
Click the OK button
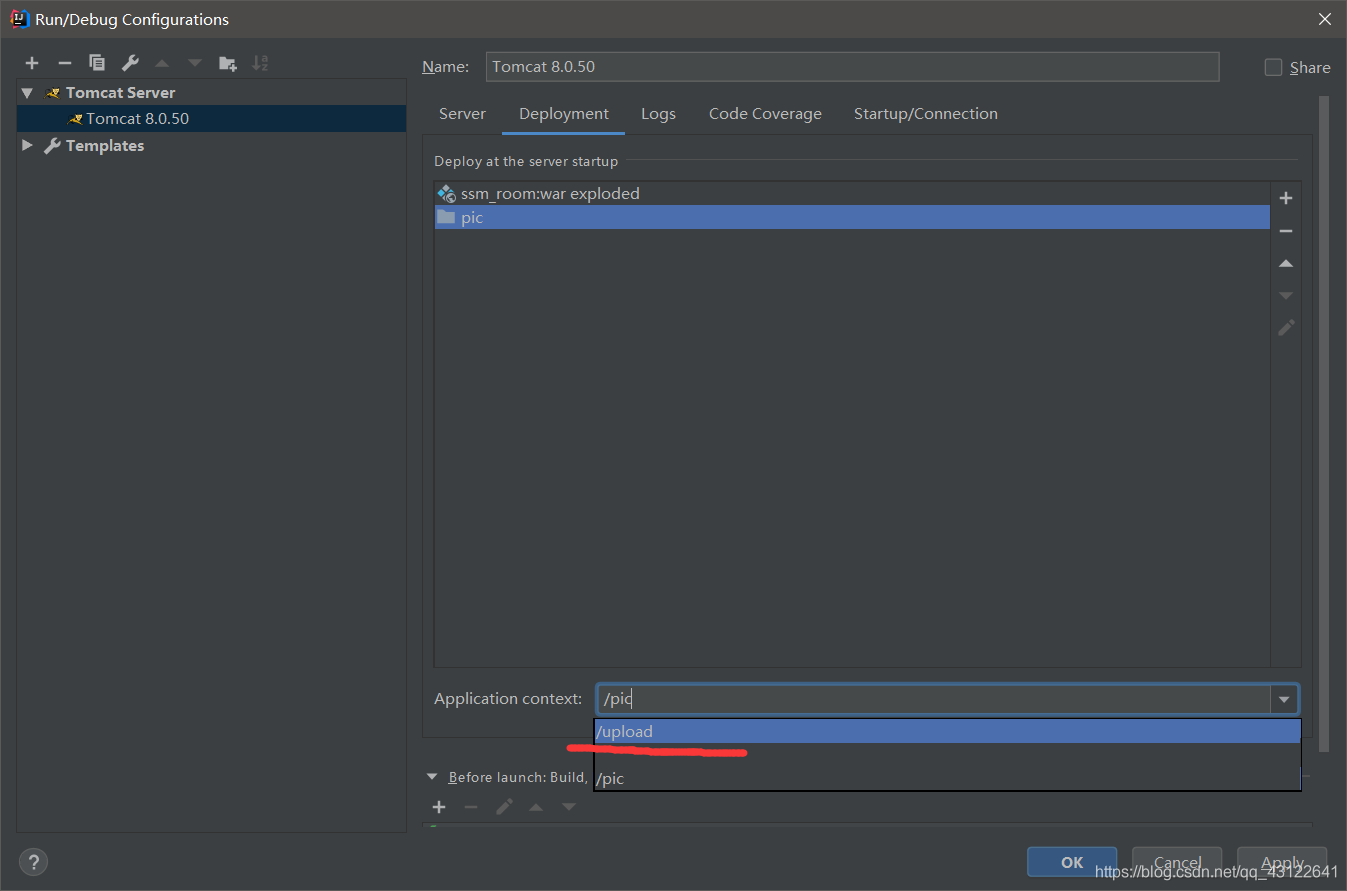click(1072, 862)
